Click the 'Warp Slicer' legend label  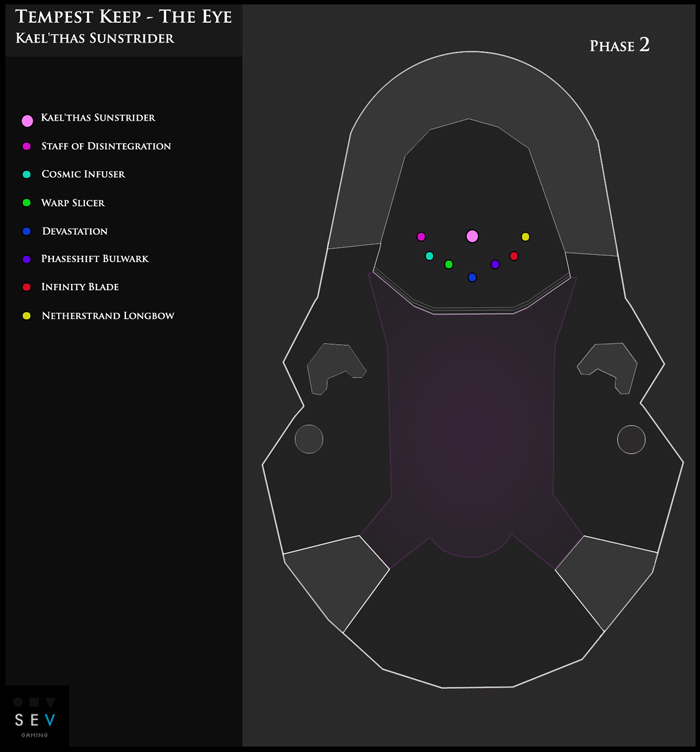73,203
